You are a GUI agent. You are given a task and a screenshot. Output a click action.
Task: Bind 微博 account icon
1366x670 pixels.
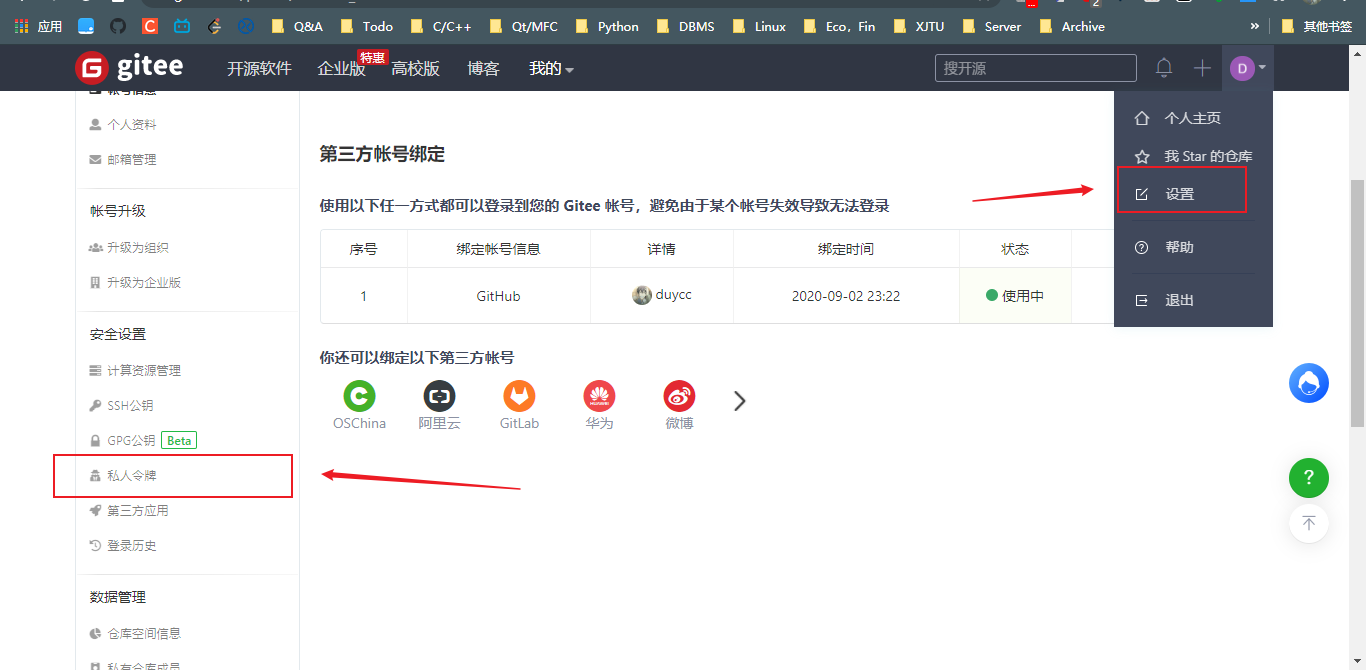click(679, 396)
